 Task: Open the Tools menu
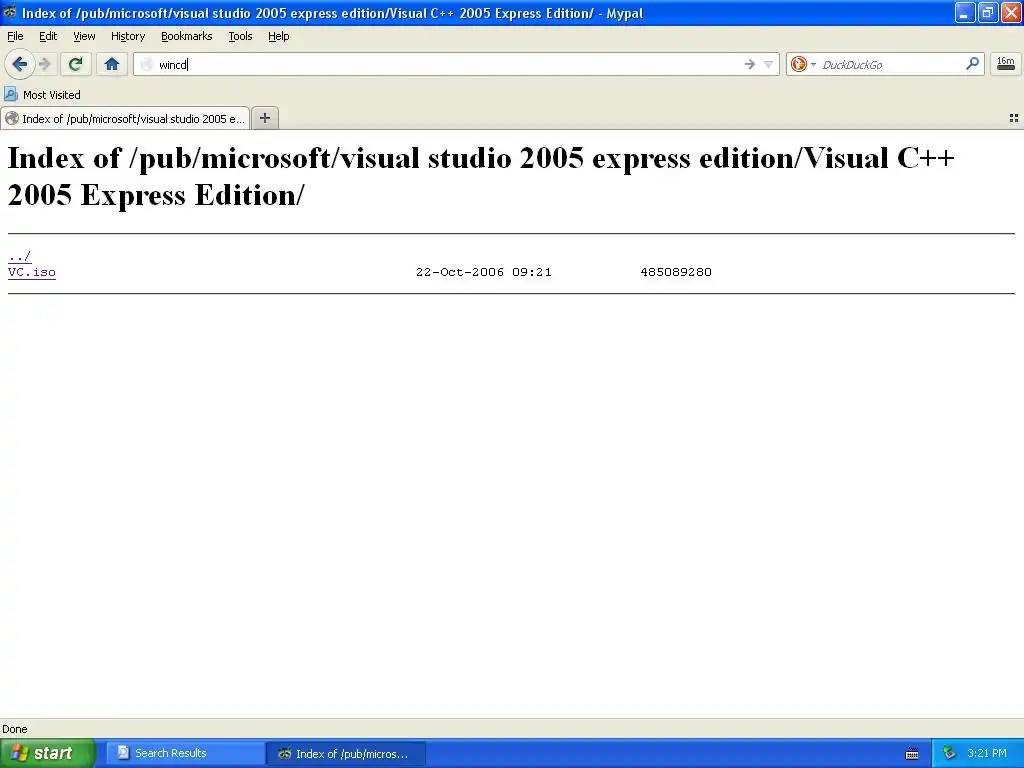click(x=240, y=37)
